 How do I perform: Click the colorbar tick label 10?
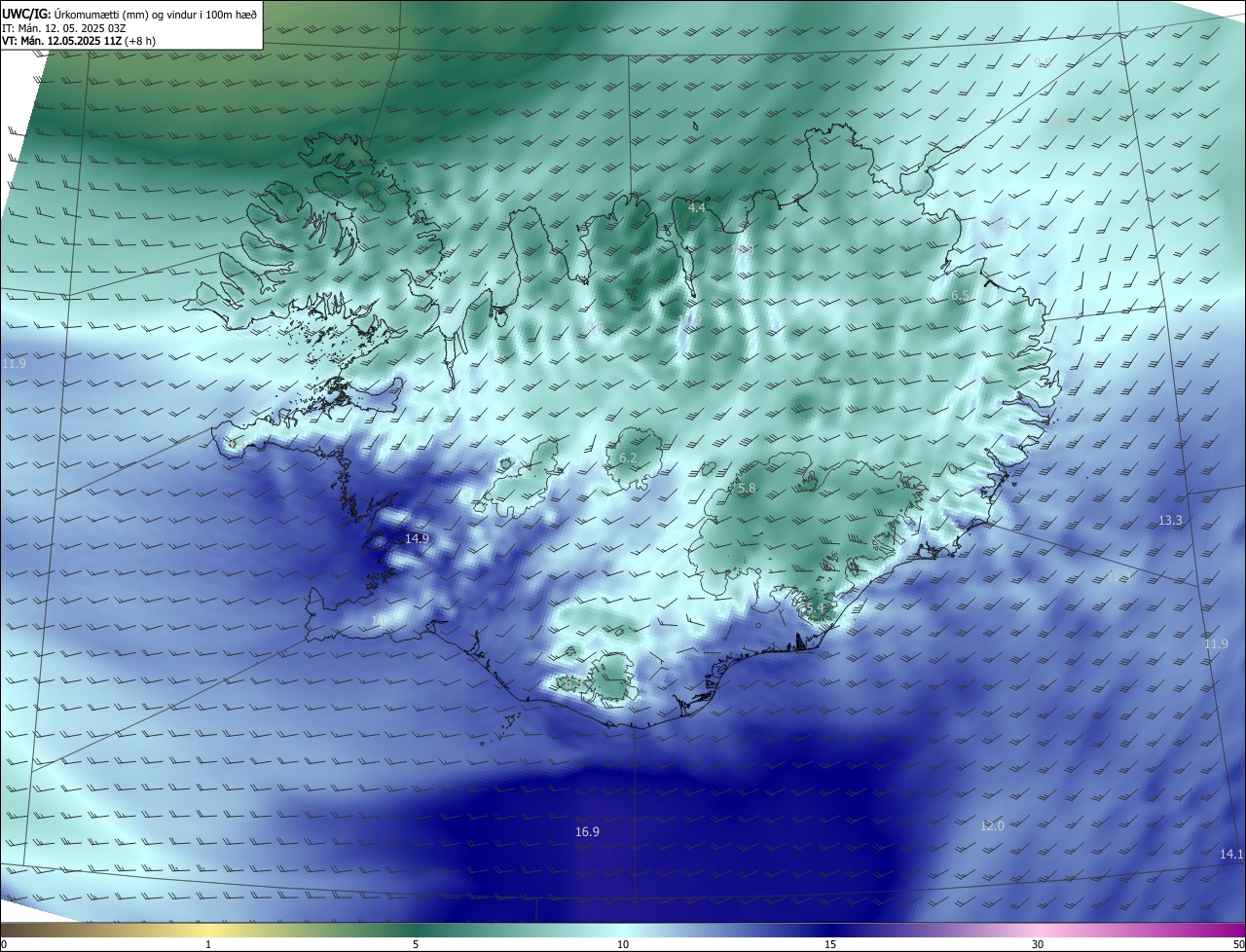pos(623,944)
